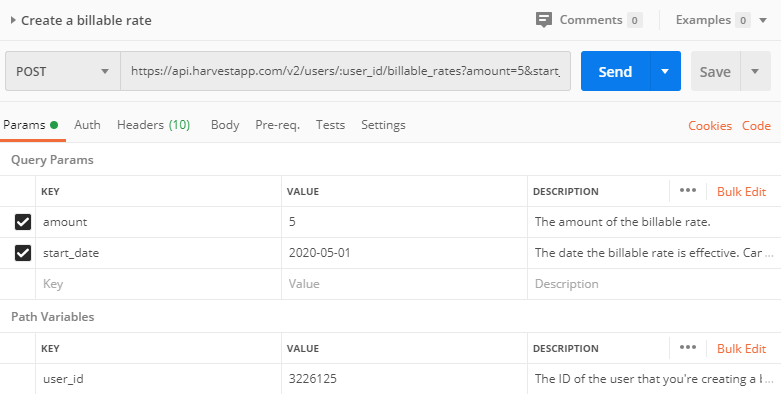Open the Cookies link
784x394 pixels.
click(710, 126)
